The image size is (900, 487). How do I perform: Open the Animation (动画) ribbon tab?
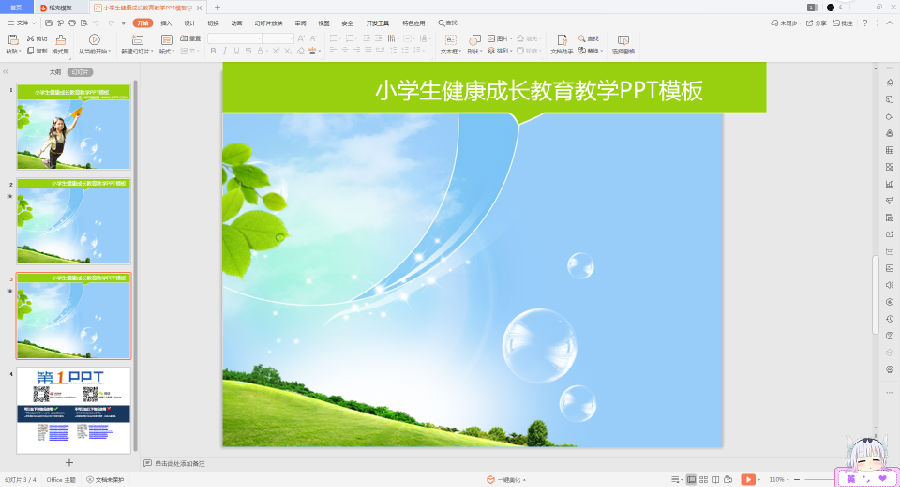click(x=236, y=23)
